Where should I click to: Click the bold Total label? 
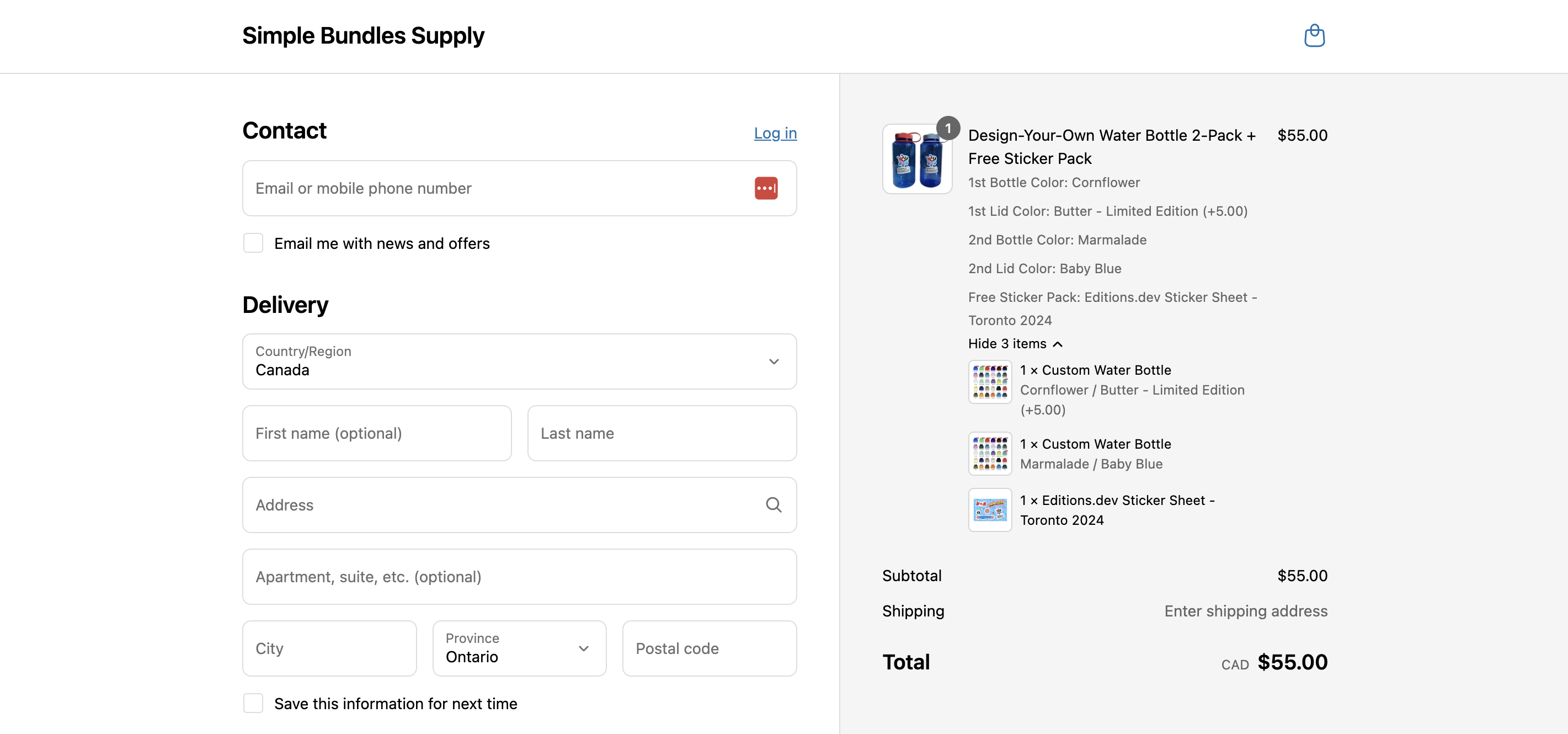[906, 662]
